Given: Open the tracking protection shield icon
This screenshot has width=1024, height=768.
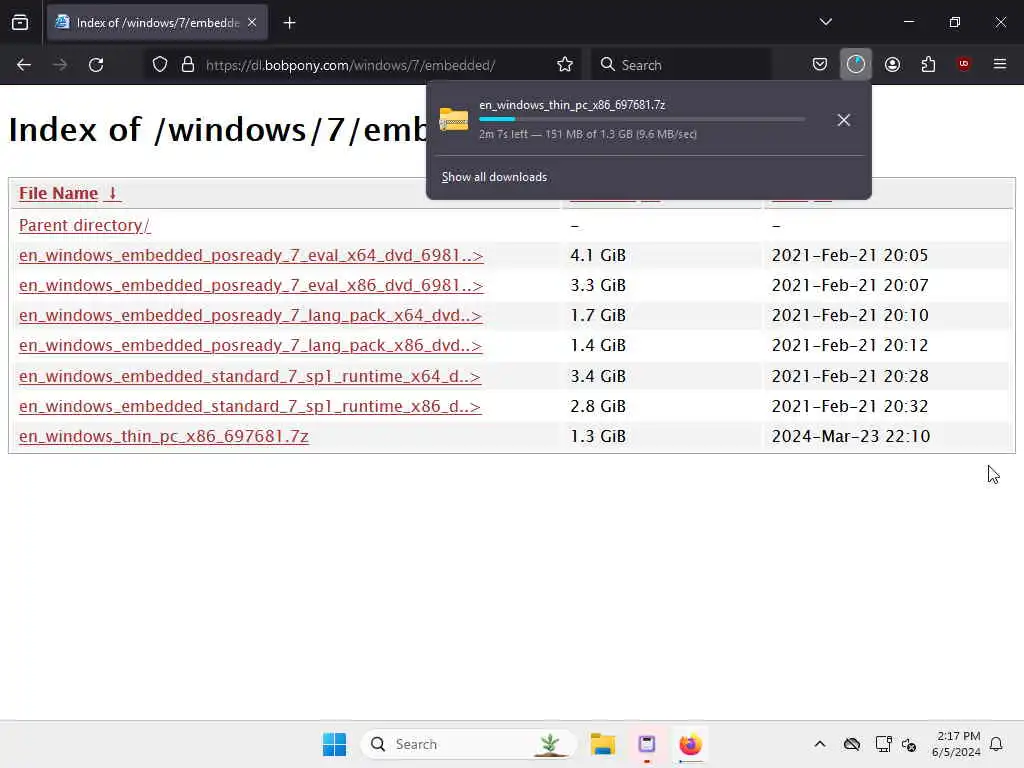Looking at the screenshot, I should [160, 65].
